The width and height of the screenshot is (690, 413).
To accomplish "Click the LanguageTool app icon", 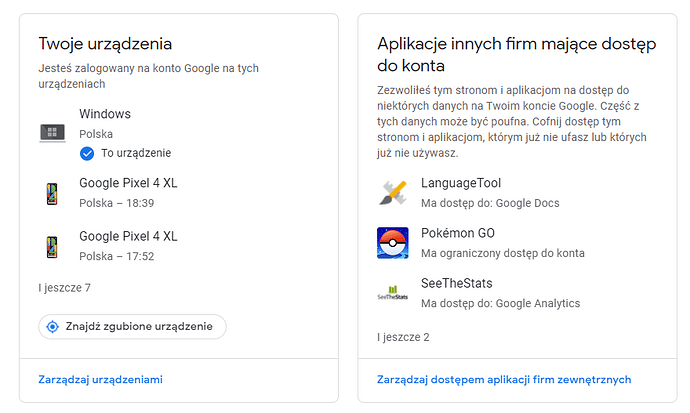I will click(x=392, y=193).
